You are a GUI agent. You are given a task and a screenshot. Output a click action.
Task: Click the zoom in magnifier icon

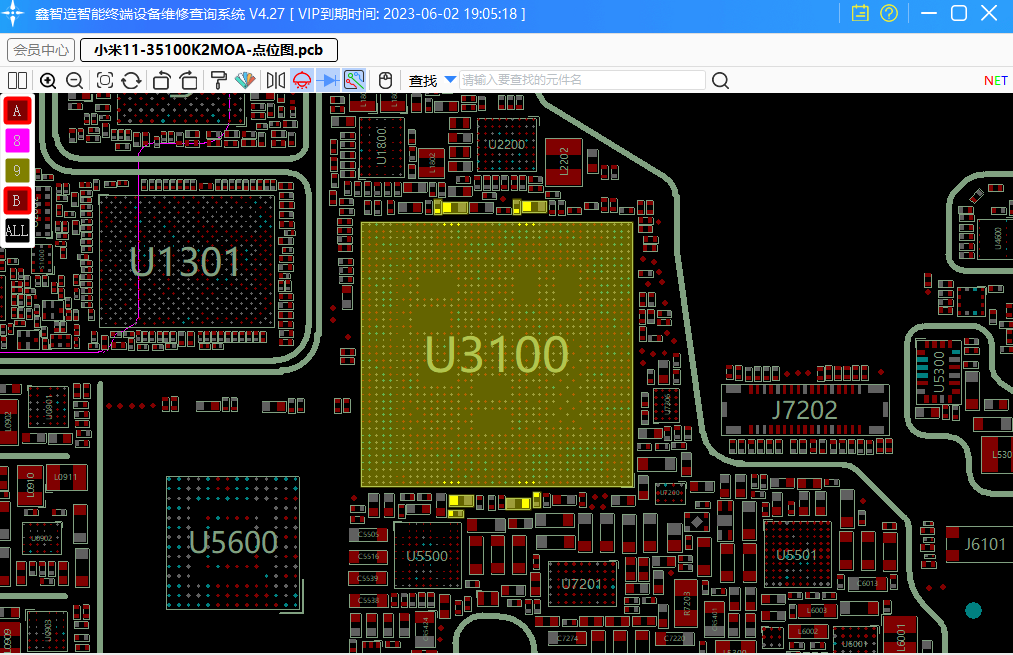pyautogui.click(x=48, y=81)
